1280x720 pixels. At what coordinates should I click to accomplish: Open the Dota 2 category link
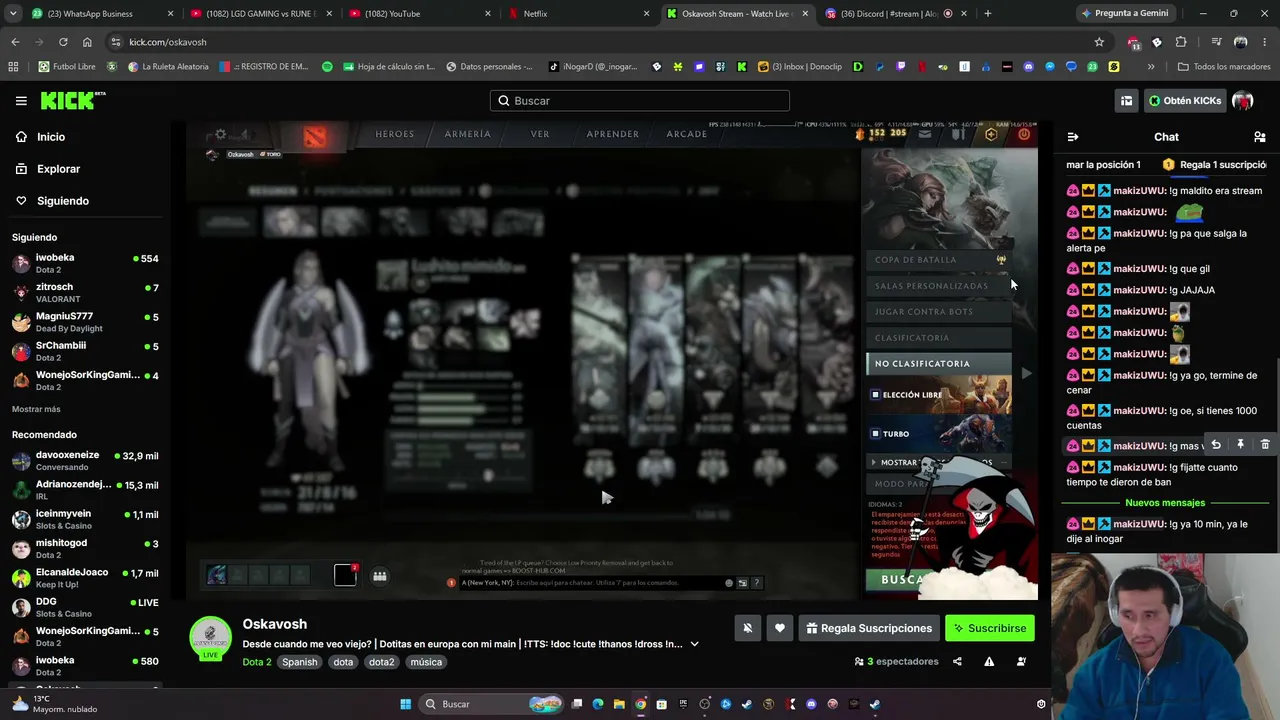pos(257,662)
